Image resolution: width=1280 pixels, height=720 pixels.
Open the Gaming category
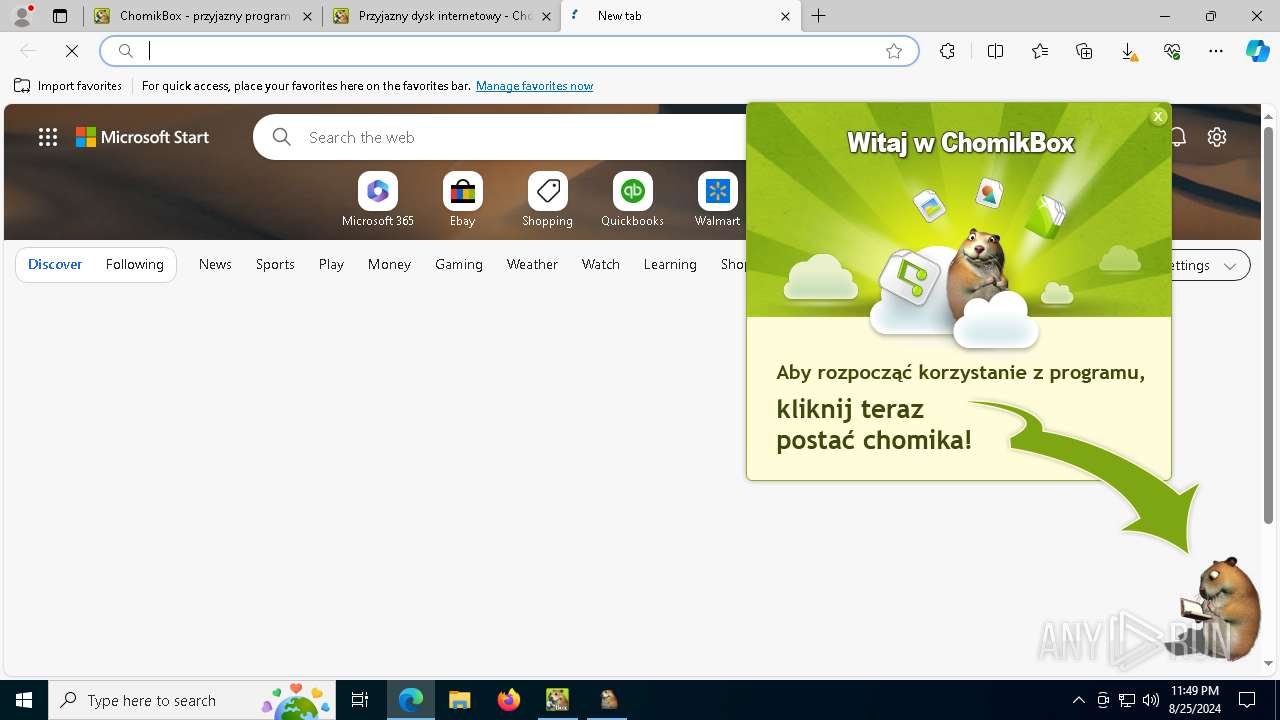click(x=459, y=264)
